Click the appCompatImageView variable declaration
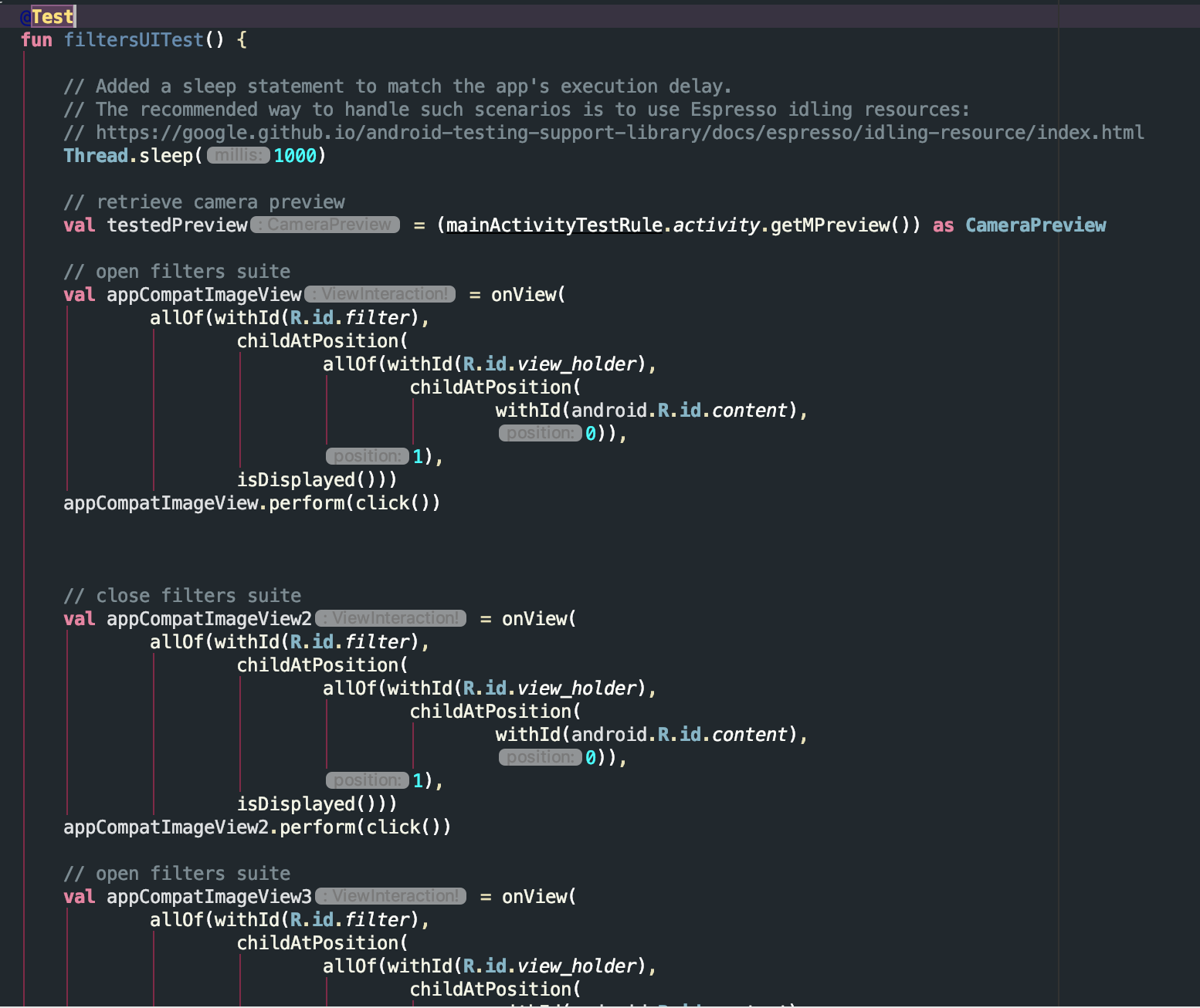The width and height of the screenshot is (1200, 1008). [x=204, y=294]
